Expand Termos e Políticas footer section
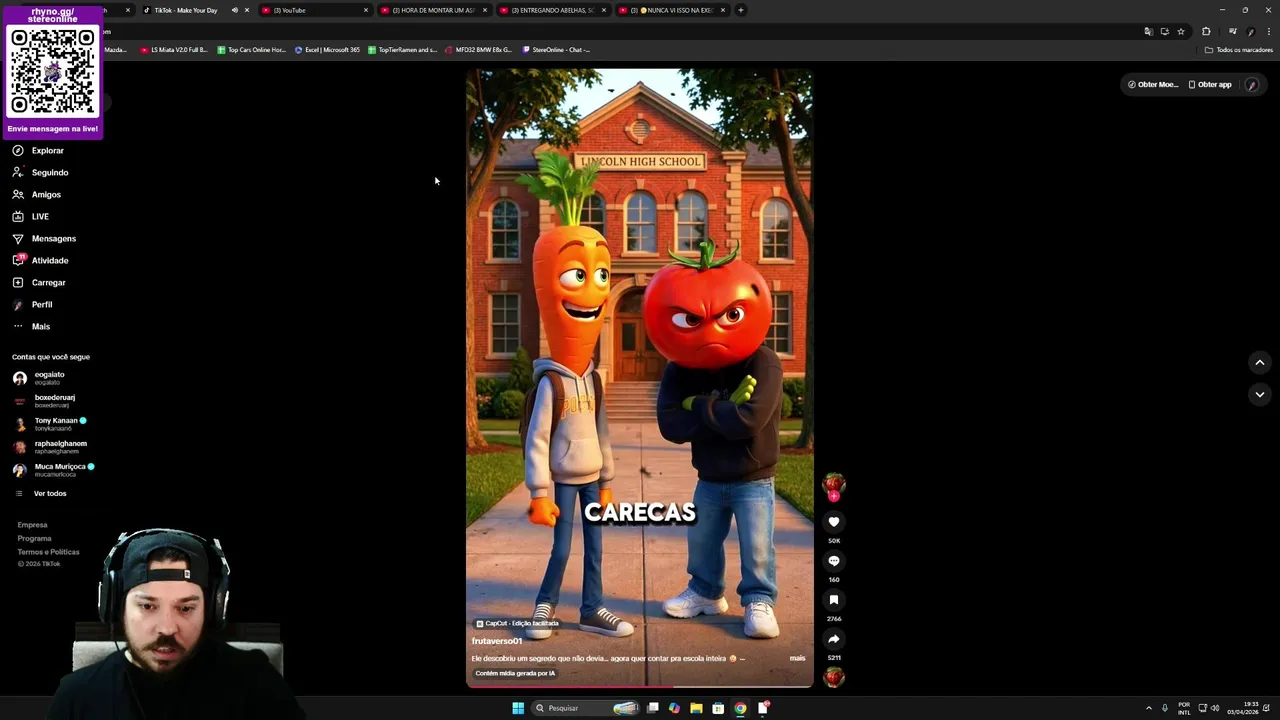This screenshot has height=720, width=1280. [48, 552]
